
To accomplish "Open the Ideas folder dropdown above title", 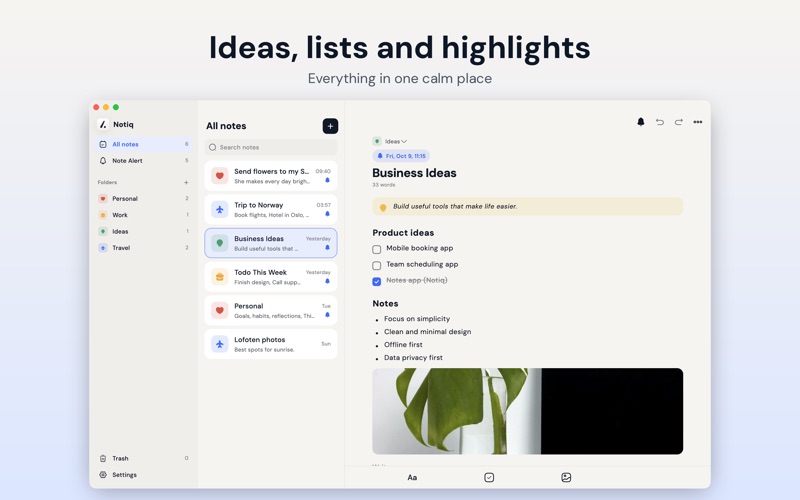I will pyautogui.click(x=390, y=141).
